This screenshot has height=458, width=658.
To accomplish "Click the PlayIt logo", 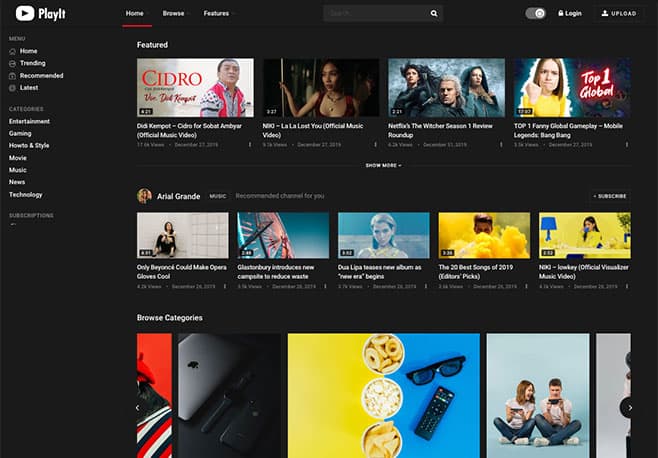I will click(41, 13).
